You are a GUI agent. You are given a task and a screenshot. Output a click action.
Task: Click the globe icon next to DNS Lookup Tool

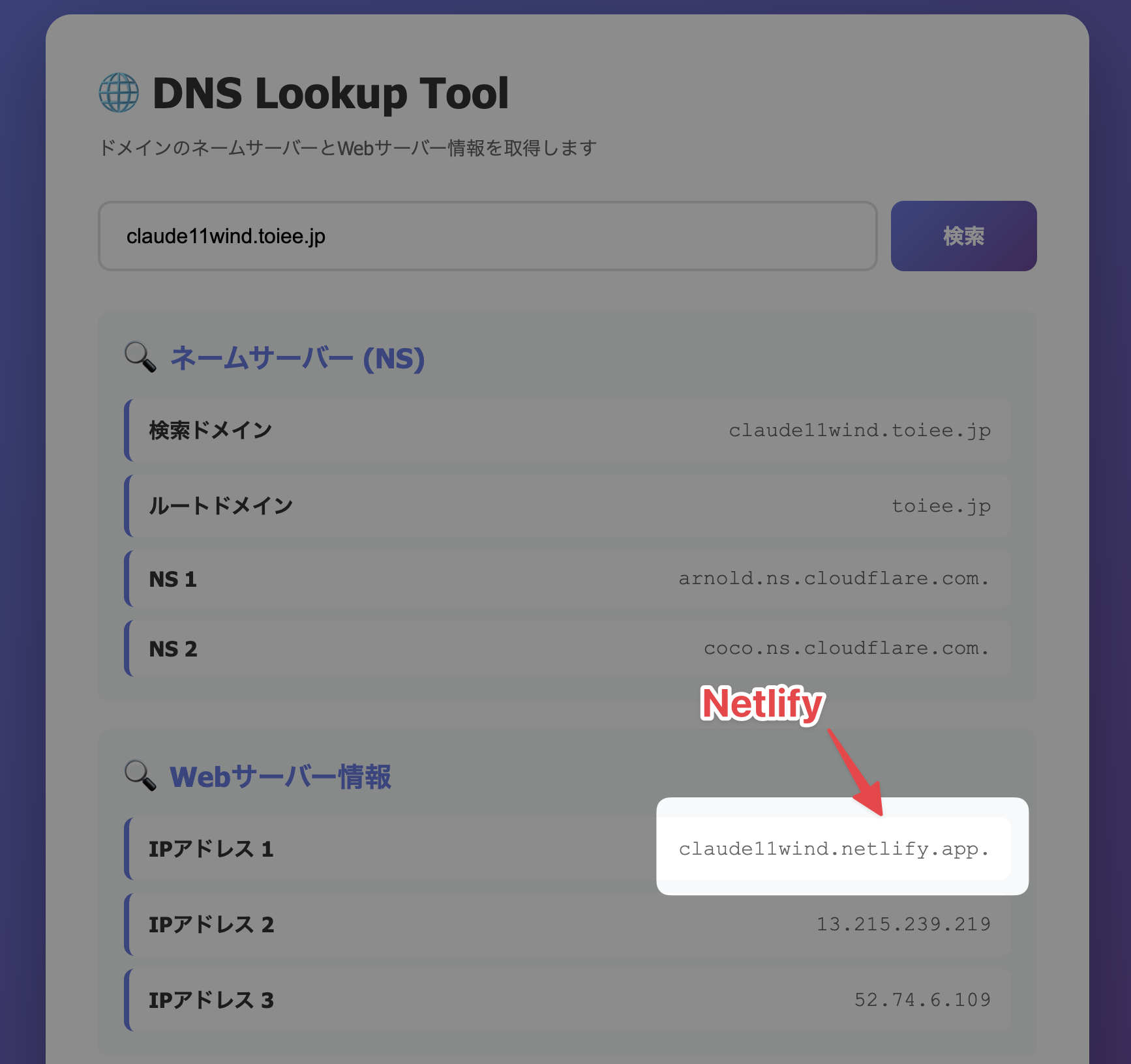pyautogui.click(x=119, y=92)
